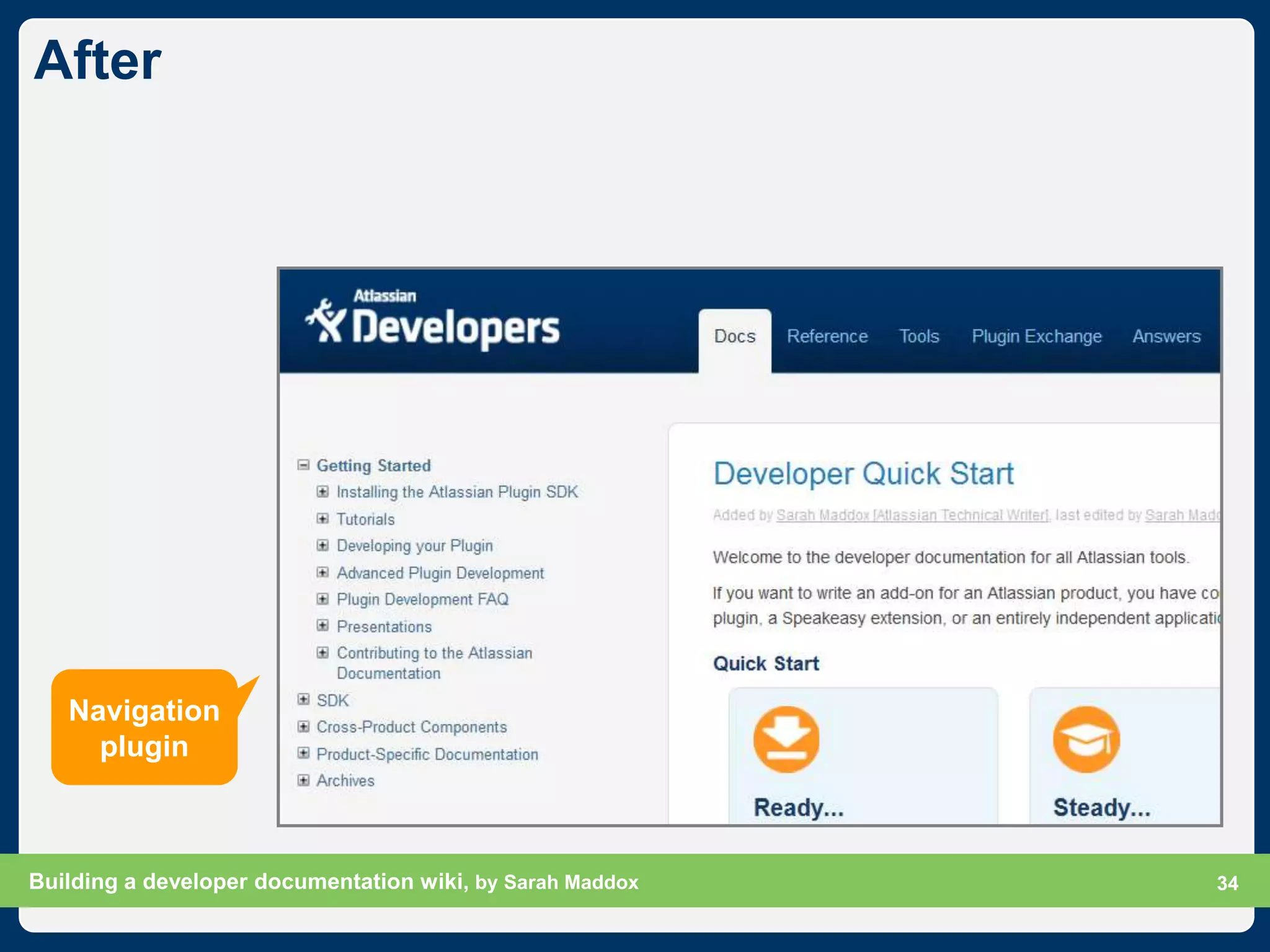Click the Developer Quick Start page title

(x=863, y=474)
